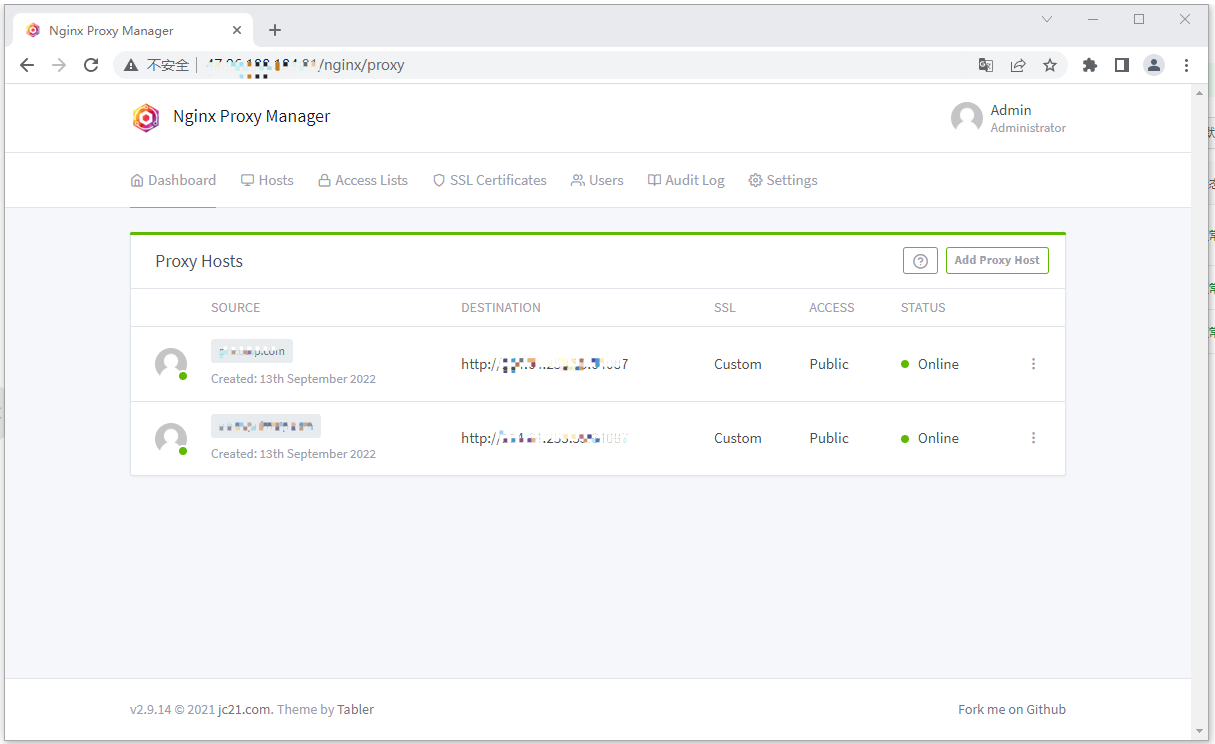The width and height of the screenshot is (1215, 744).
Task: Switch to the Access Lists tab
Action: pos(362,180)
